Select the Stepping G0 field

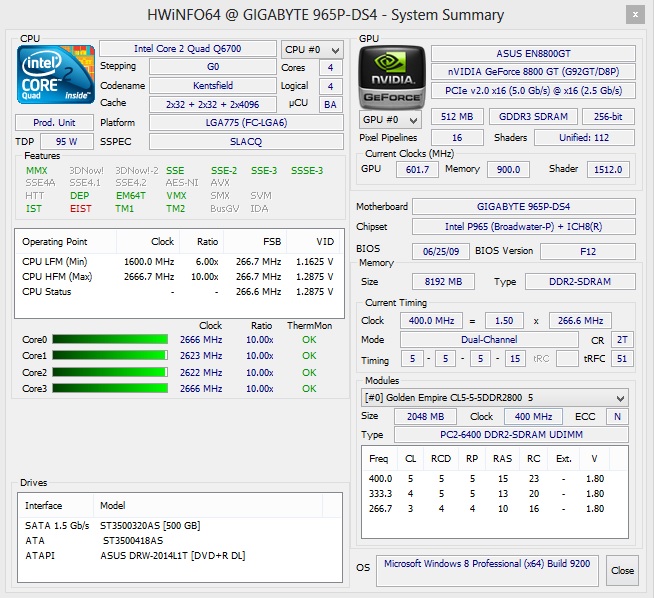(x=213, y=67)
